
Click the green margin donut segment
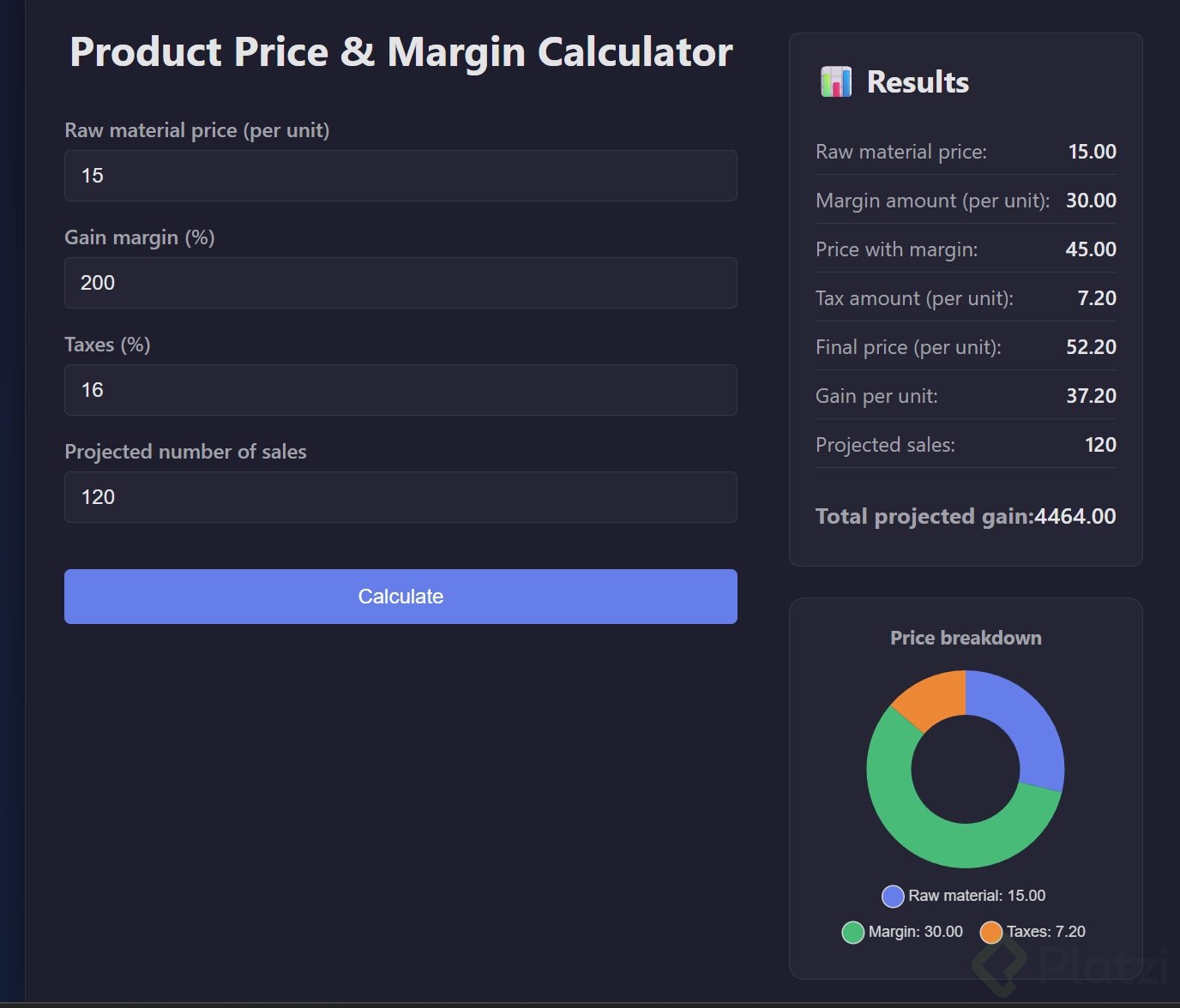pos(926,823)
